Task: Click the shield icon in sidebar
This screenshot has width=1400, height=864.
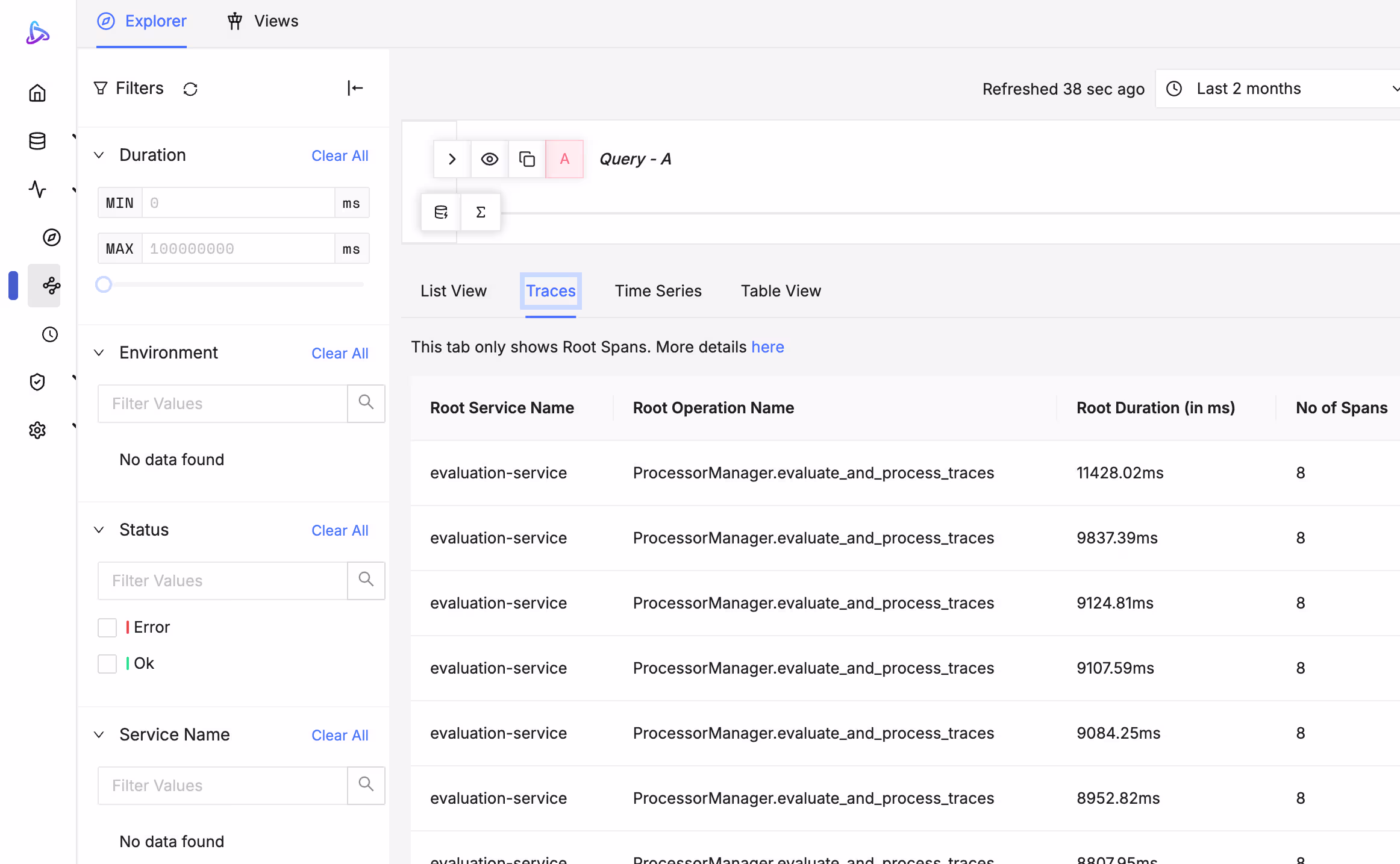Action: coord(37,382)
